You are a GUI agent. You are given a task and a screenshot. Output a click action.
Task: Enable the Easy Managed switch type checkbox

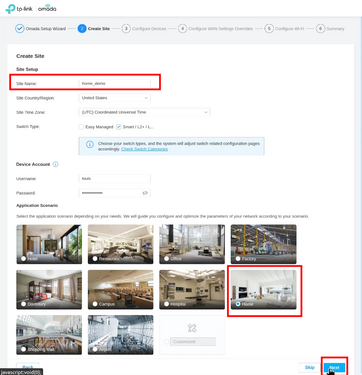(81, 127)
